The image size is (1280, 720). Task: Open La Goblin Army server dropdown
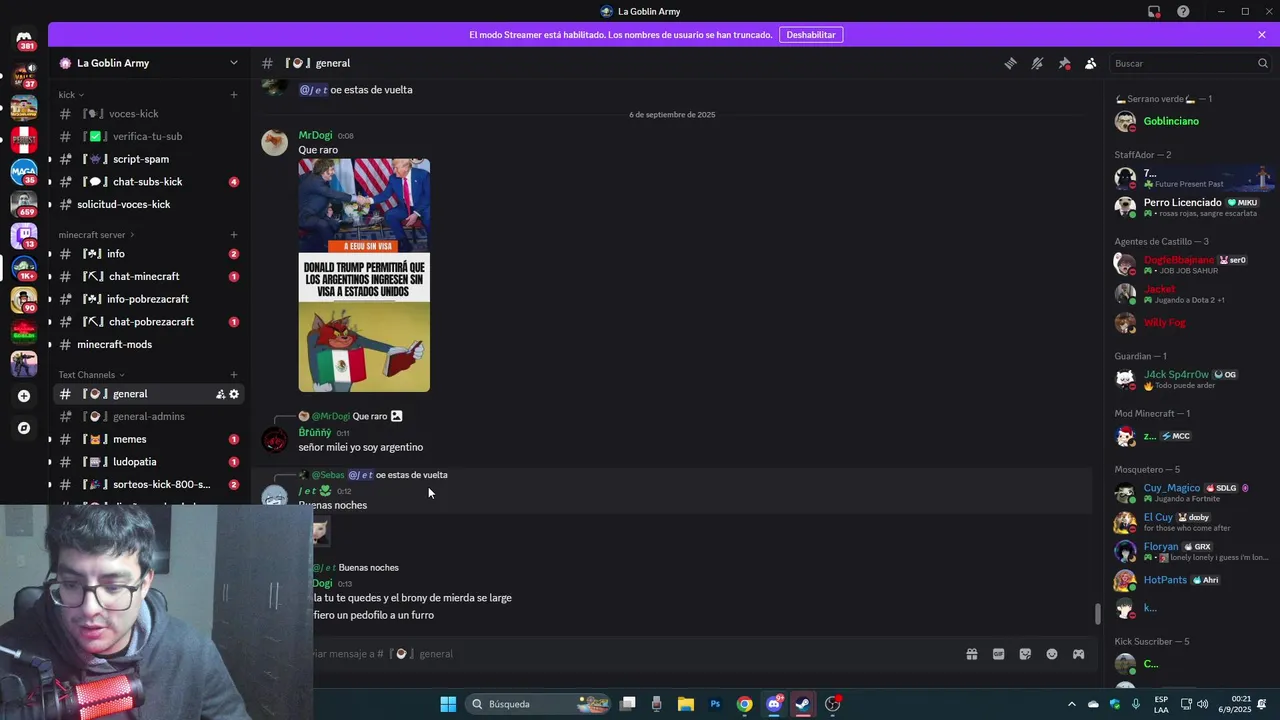click(x=234, y=63)
